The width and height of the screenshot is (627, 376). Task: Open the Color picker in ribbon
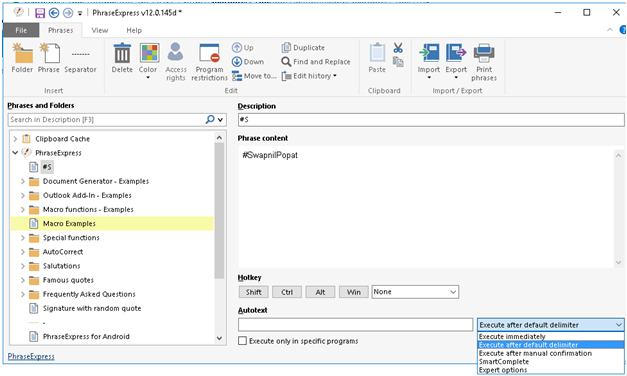point(149,61)
